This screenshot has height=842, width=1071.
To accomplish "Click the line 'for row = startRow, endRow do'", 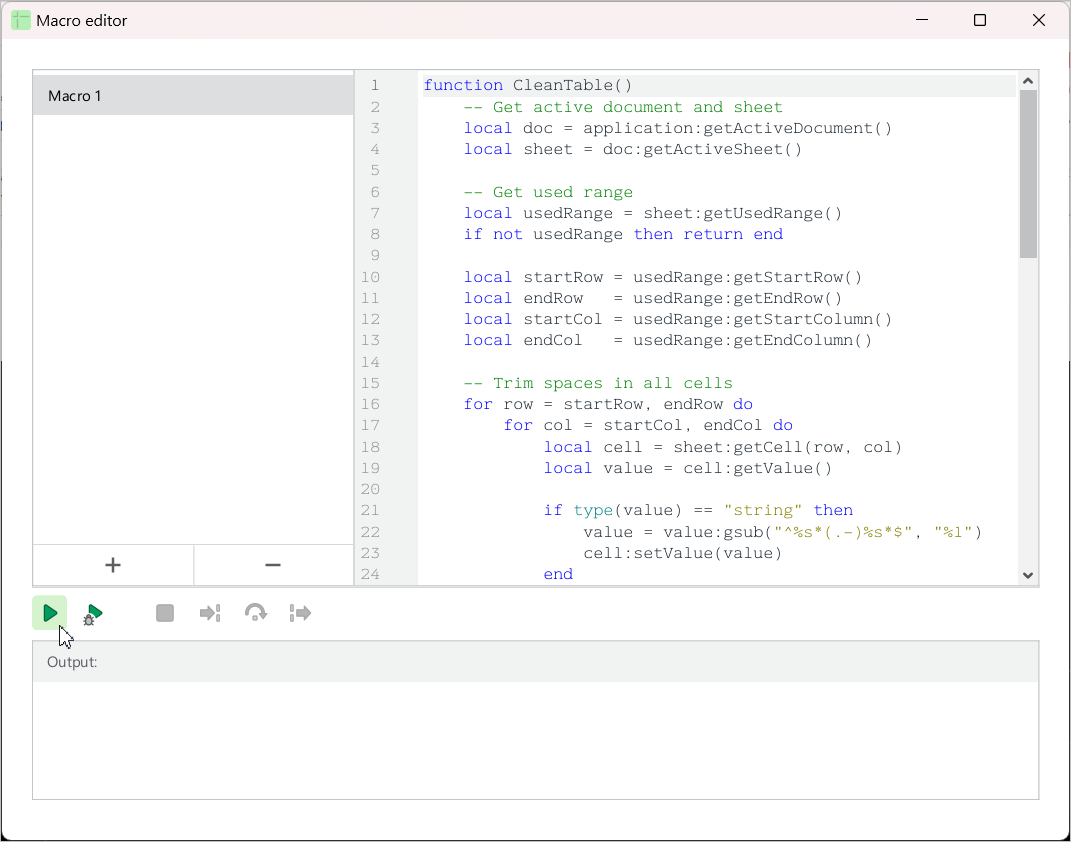I will point(608,404).
